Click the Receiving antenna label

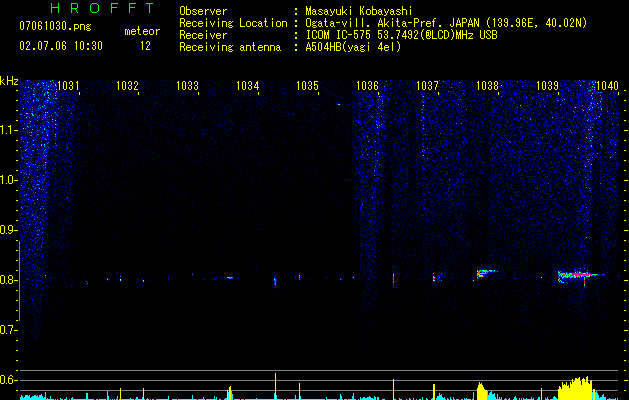point(230,47)
